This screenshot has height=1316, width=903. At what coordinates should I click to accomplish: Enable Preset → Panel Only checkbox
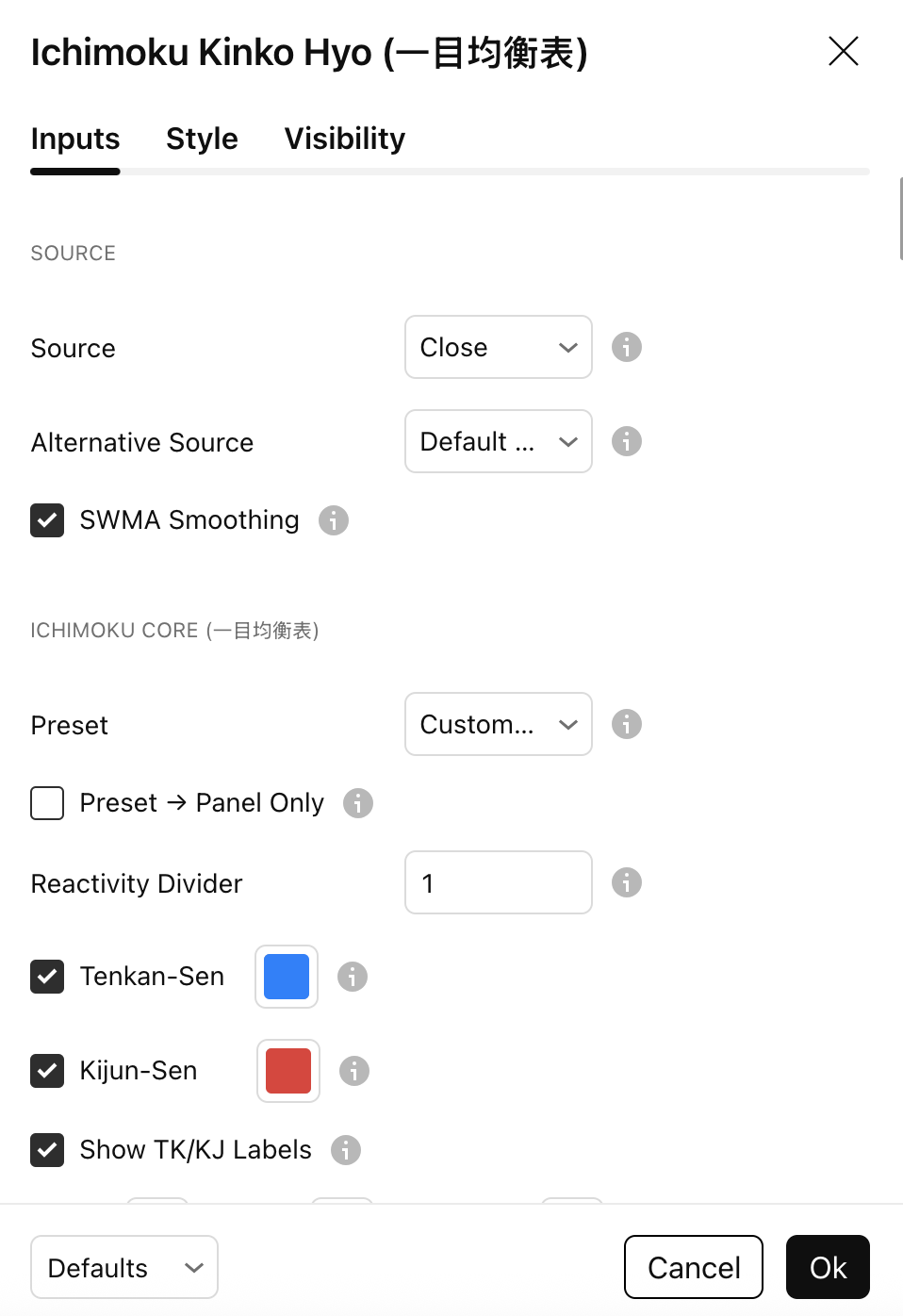pos(47,803)
